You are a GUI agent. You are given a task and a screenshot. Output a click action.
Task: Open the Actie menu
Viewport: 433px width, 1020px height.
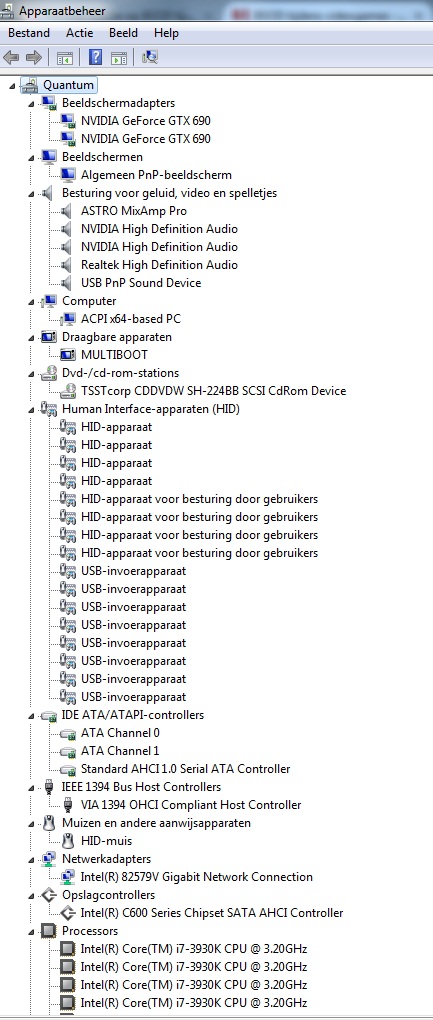click(79, 33)
